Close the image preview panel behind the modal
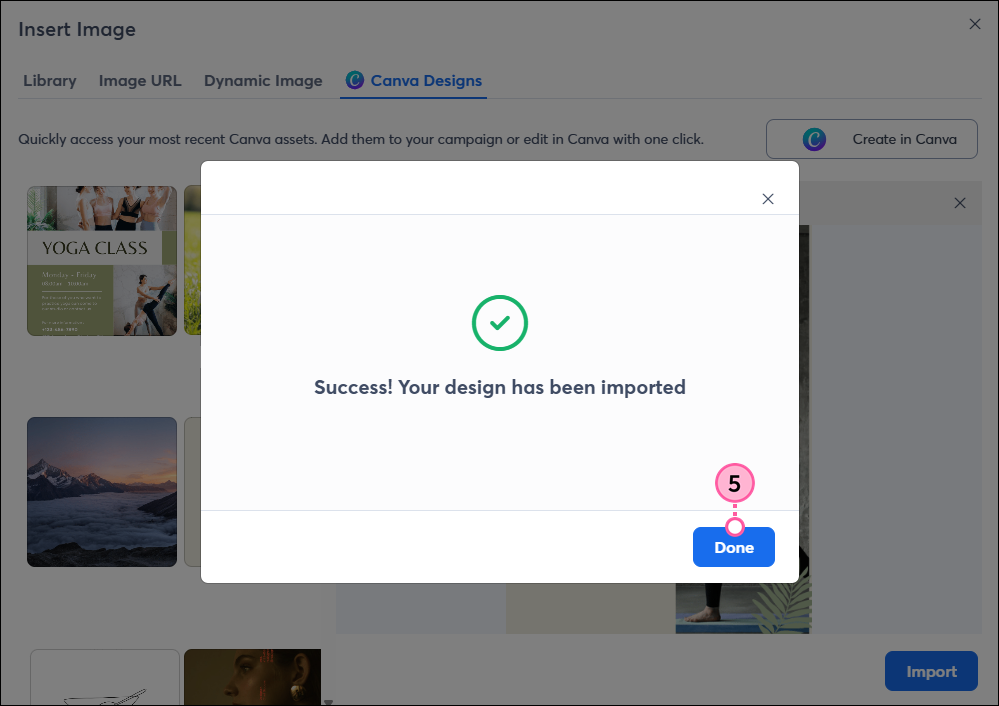 pos(960,202)
